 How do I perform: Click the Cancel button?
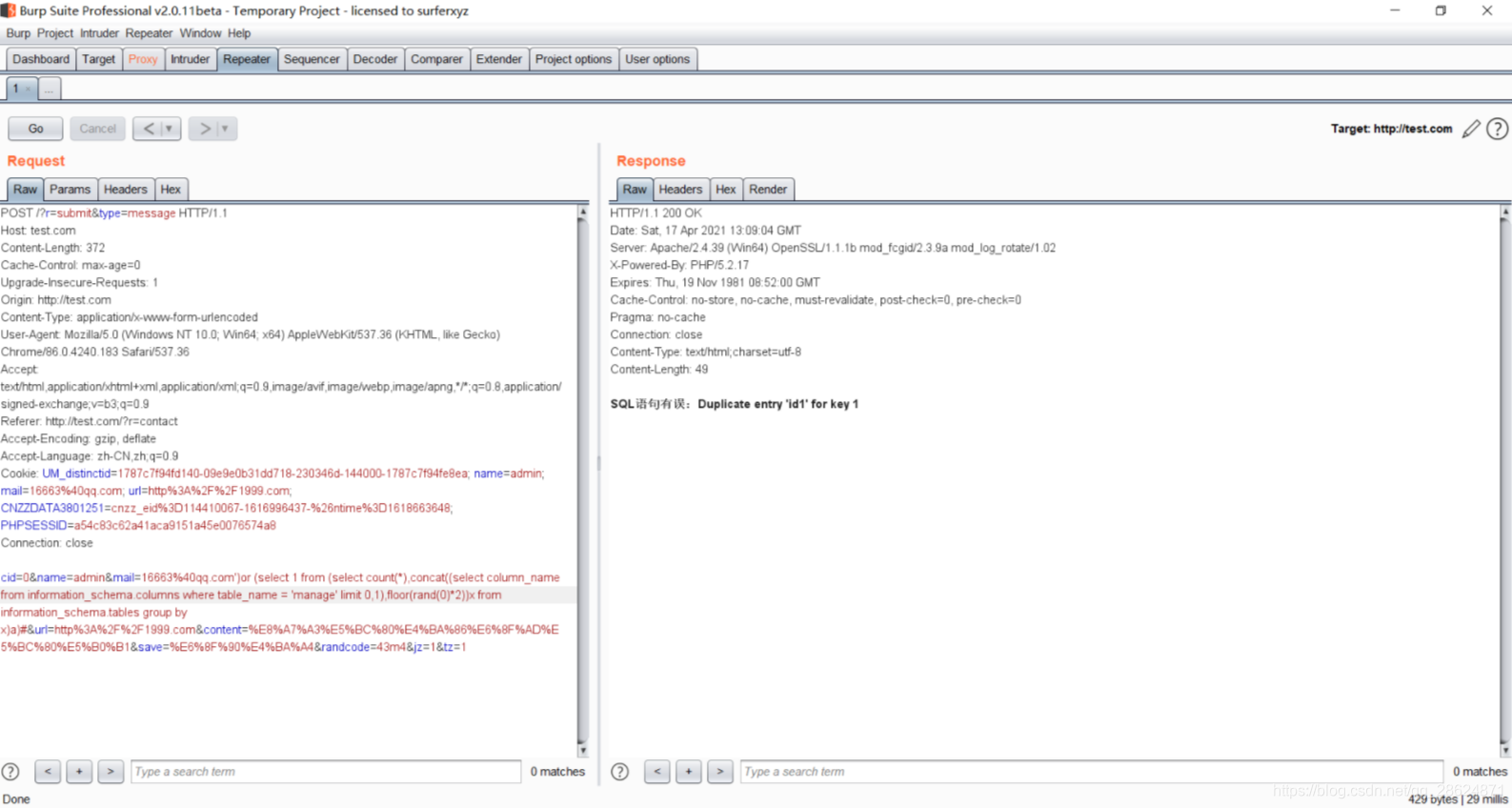point(97,129)
